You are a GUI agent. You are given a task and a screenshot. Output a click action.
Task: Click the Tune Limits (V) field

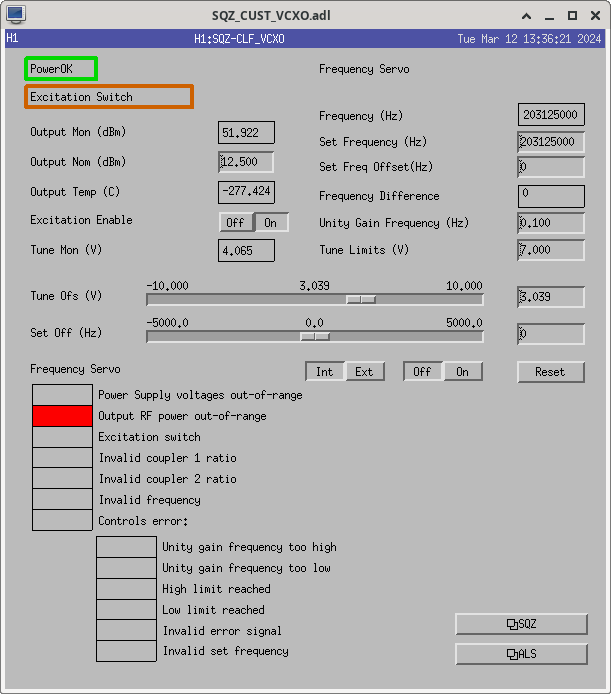coord(551,250)
